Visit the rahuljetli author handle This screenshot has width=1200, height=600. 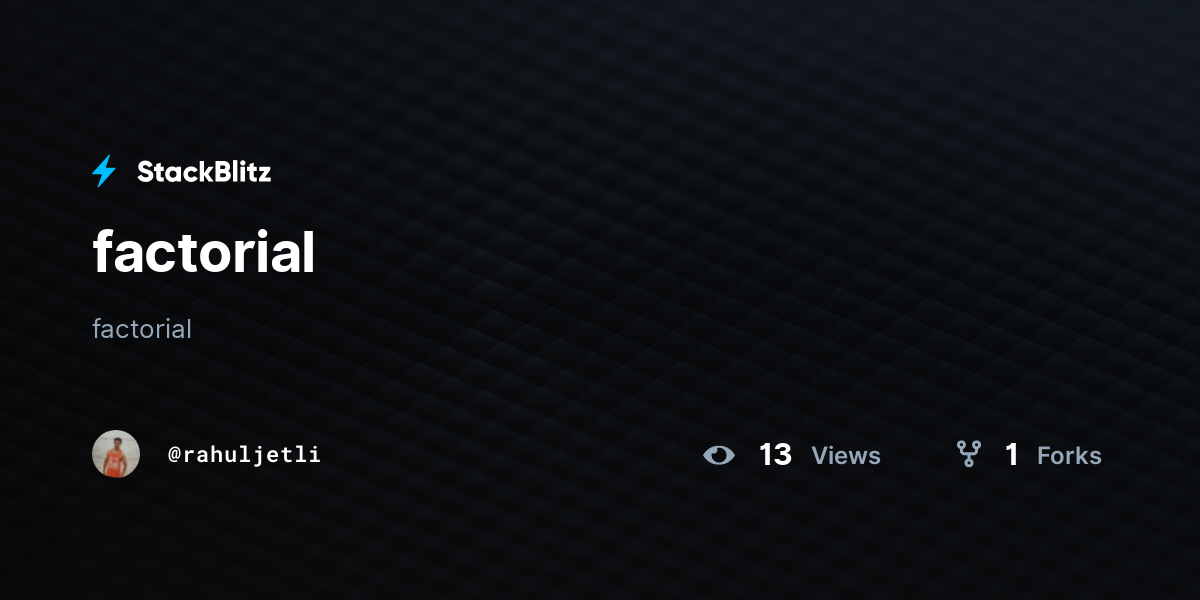pyautogui.click(x=244, y=455)
